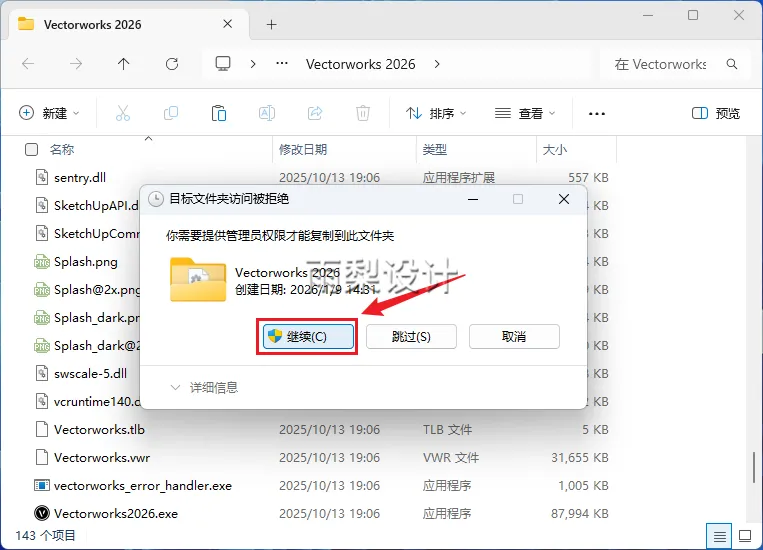Refresh the folder view

click(172, 64)
